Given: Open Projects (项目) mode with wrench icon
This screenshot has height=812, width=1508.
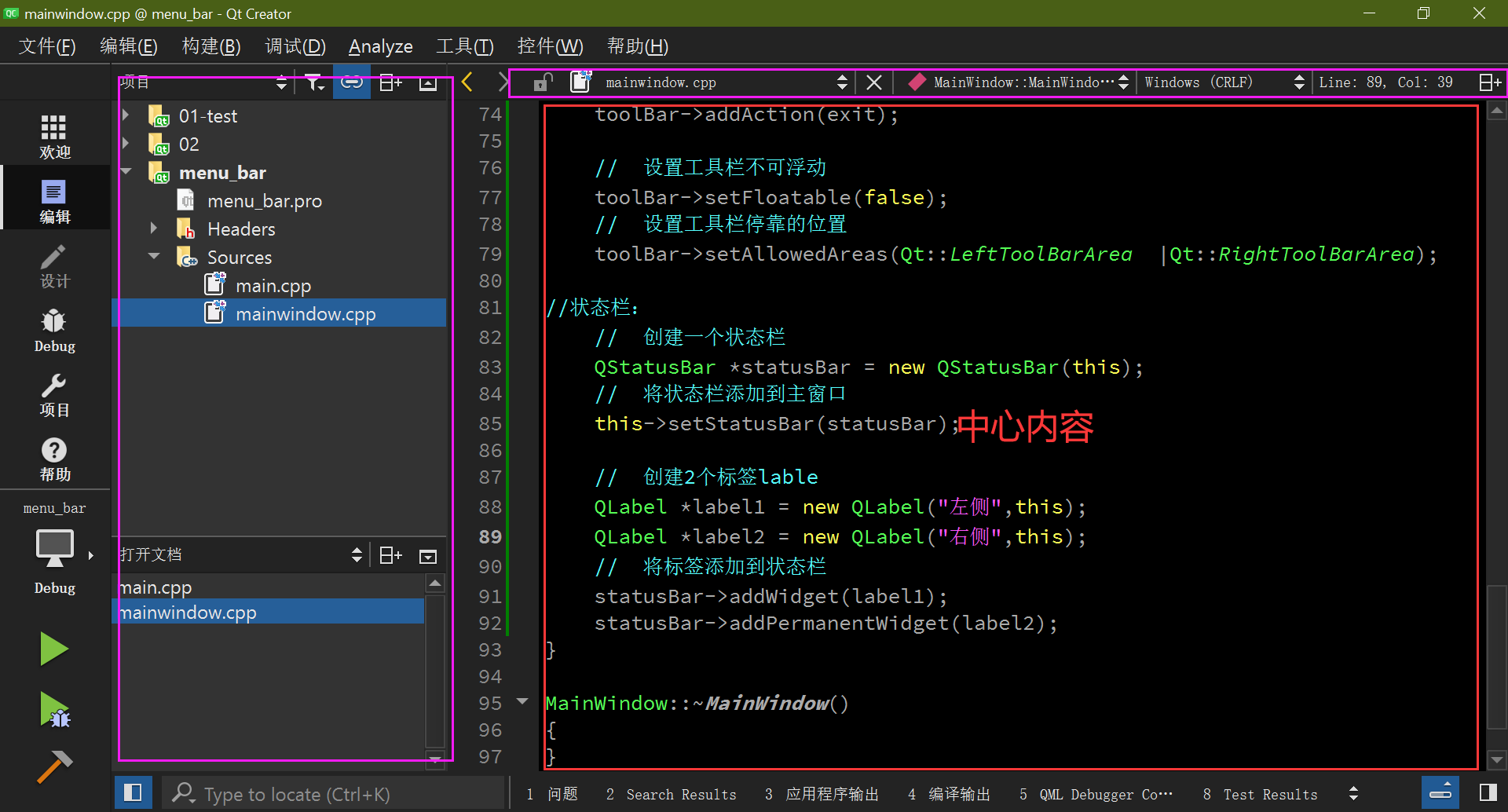Looking at the screenshot, I should click(x=54, y=394).
